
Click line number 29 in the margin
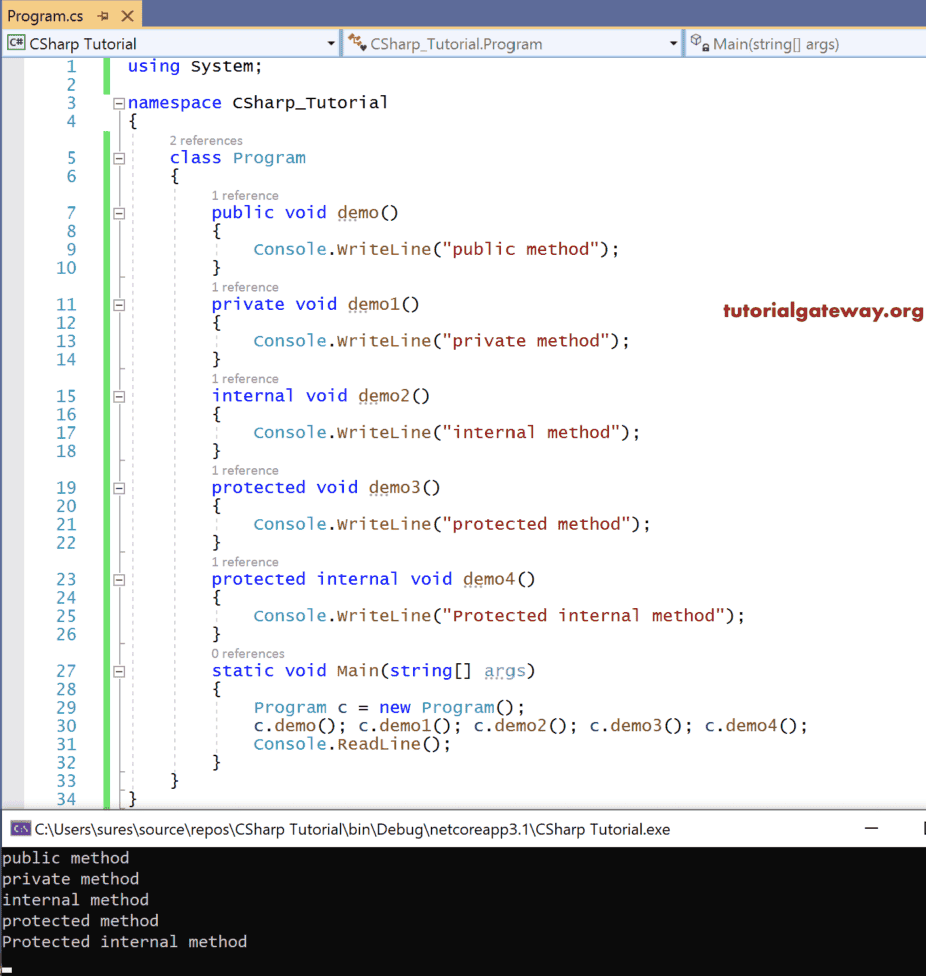67,708
